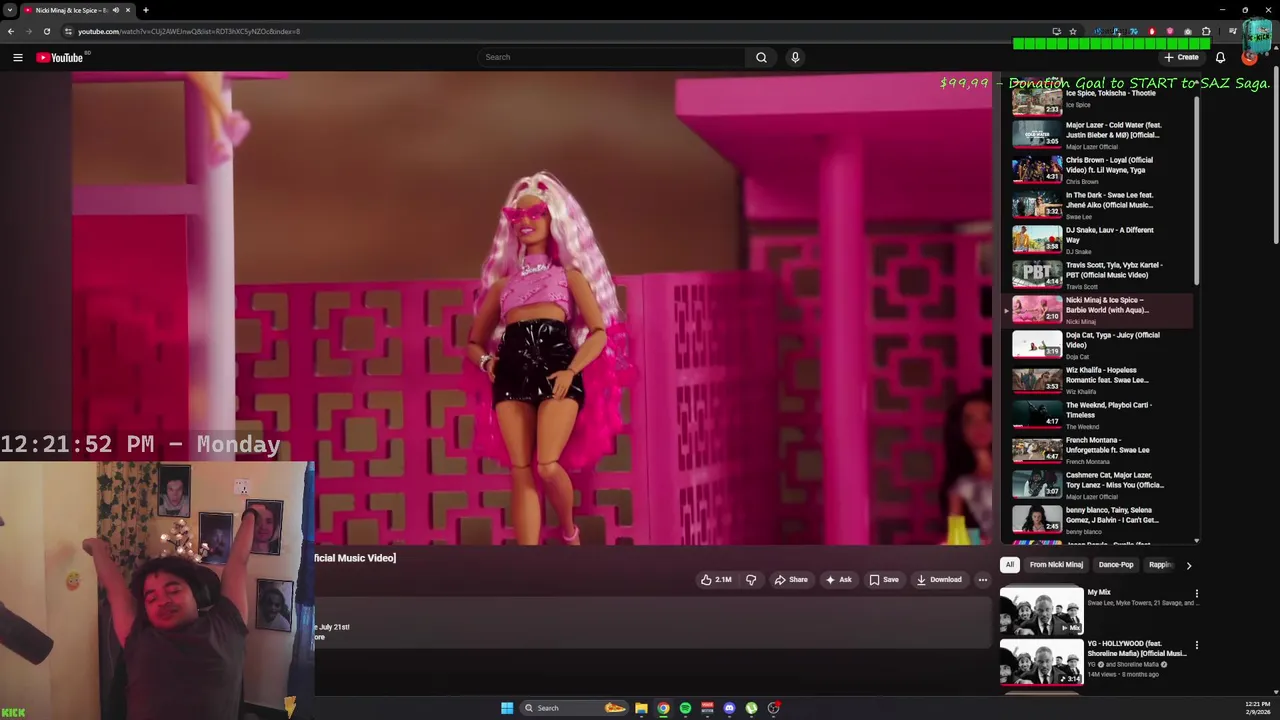
Task: Open a new browser tab with plus
Action: point(145,10)
